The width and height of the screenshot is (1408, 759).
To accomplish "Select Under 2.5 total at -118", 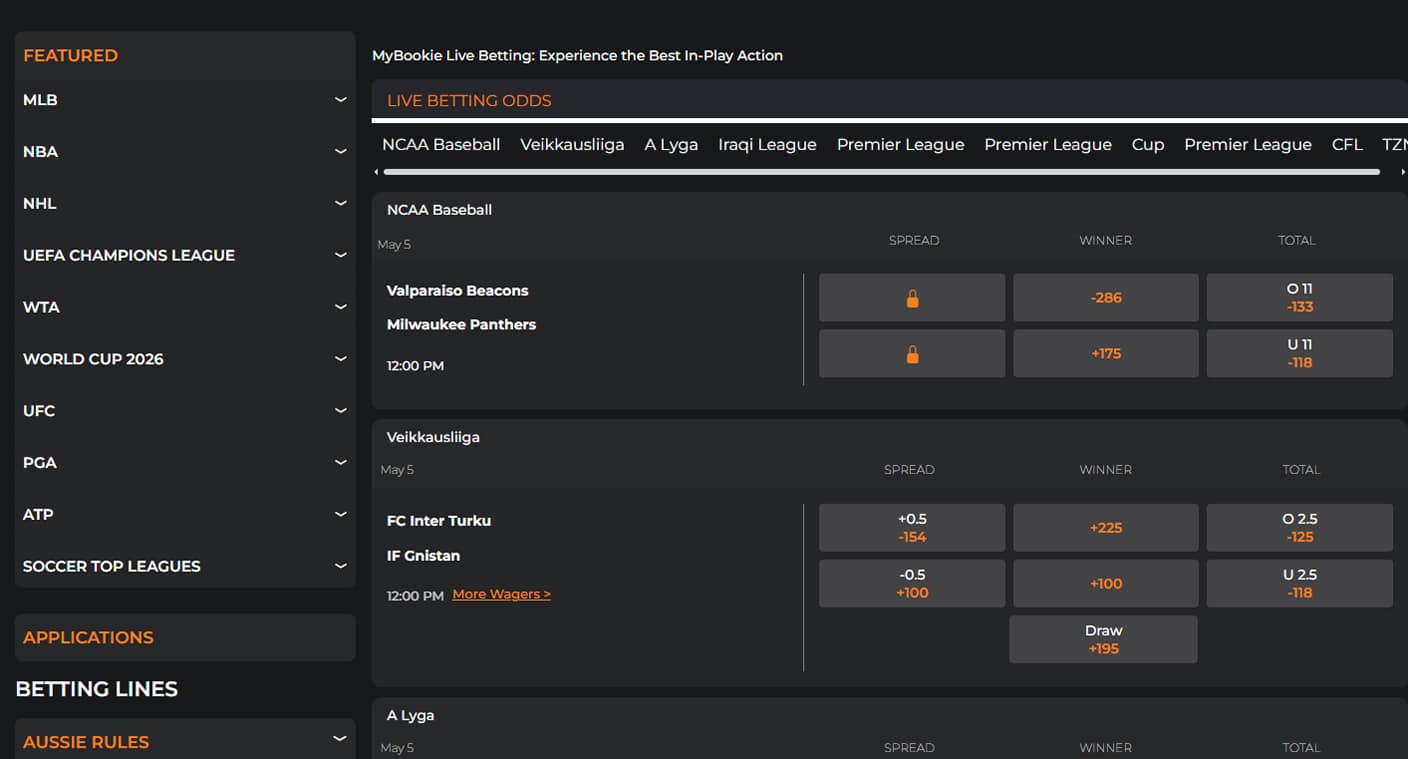I will click(1300, 584).
